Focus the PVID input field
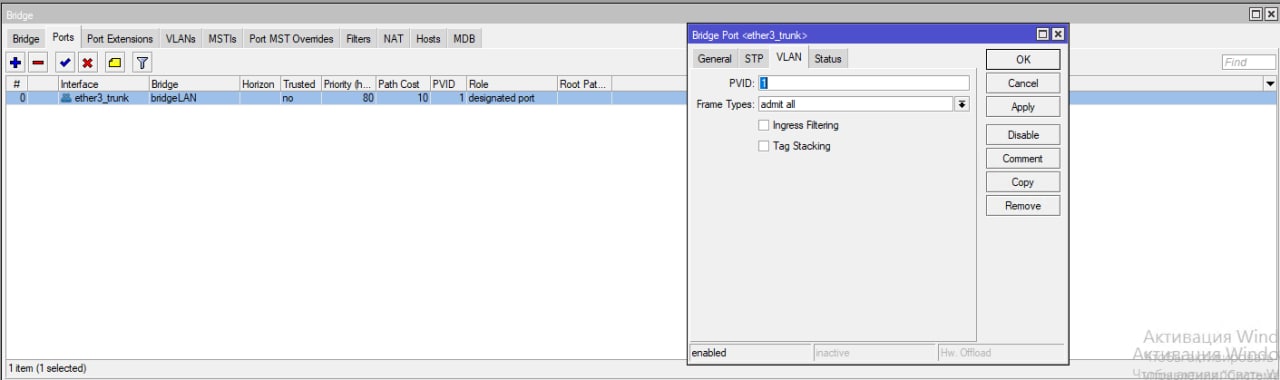The height and width of the screenshot is (380, 1280). click(x=863, y=83)
